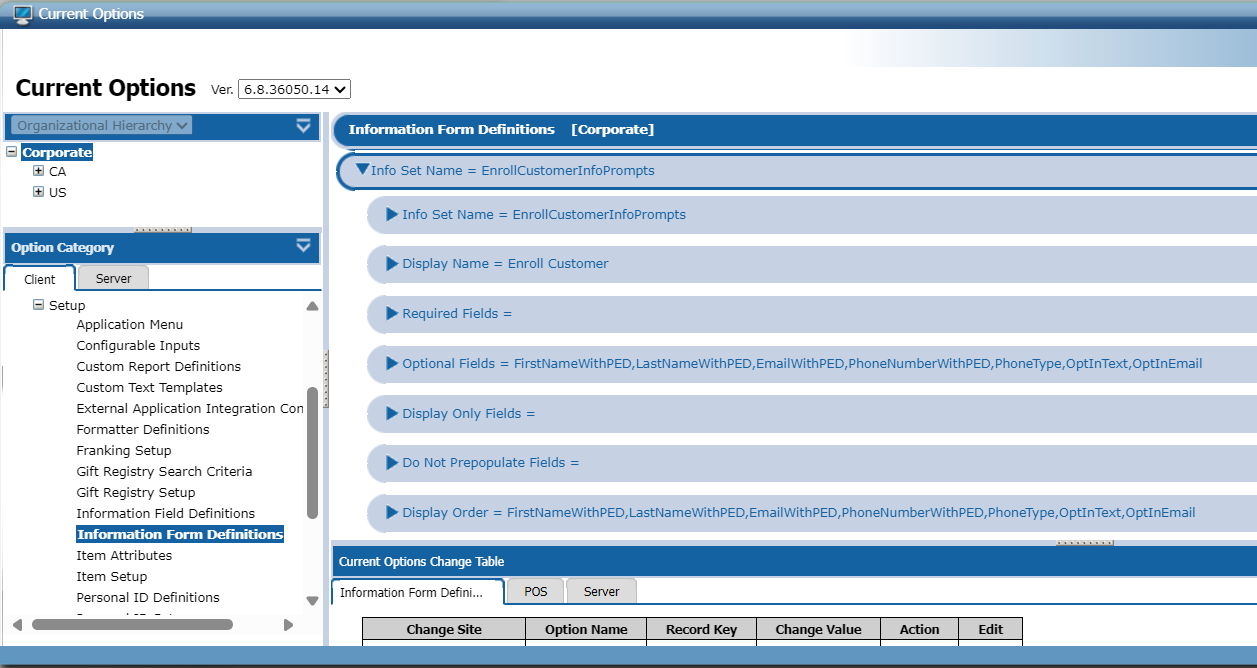Expand the Display Order row arrow
Image resolution: width=1257 pixels, height=668 pixels.
click(x=392, y=513)
